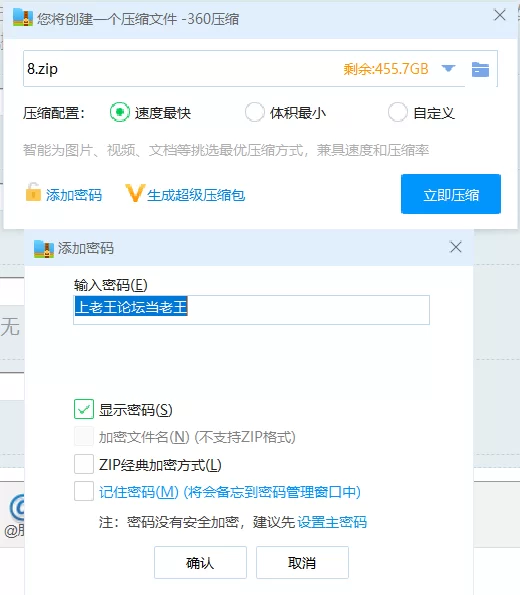The height and width of the screenshot is (595, 520).
Task: Click the disabled 加密文件名(N) checkbox
Action: click(x=84, y=436)
